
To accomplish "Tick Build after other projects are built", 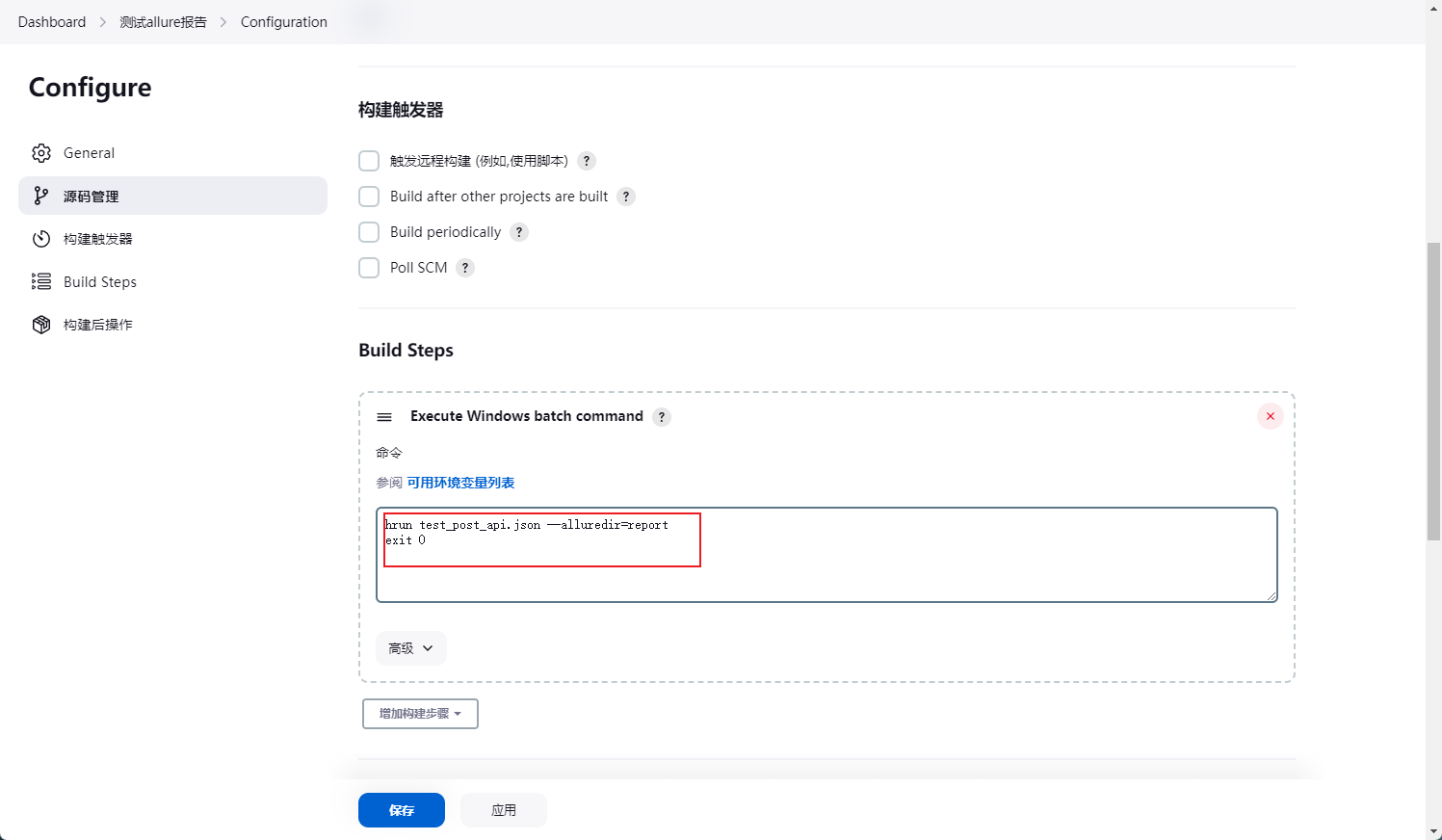I will pyautogui.click(x=369, y=197).
